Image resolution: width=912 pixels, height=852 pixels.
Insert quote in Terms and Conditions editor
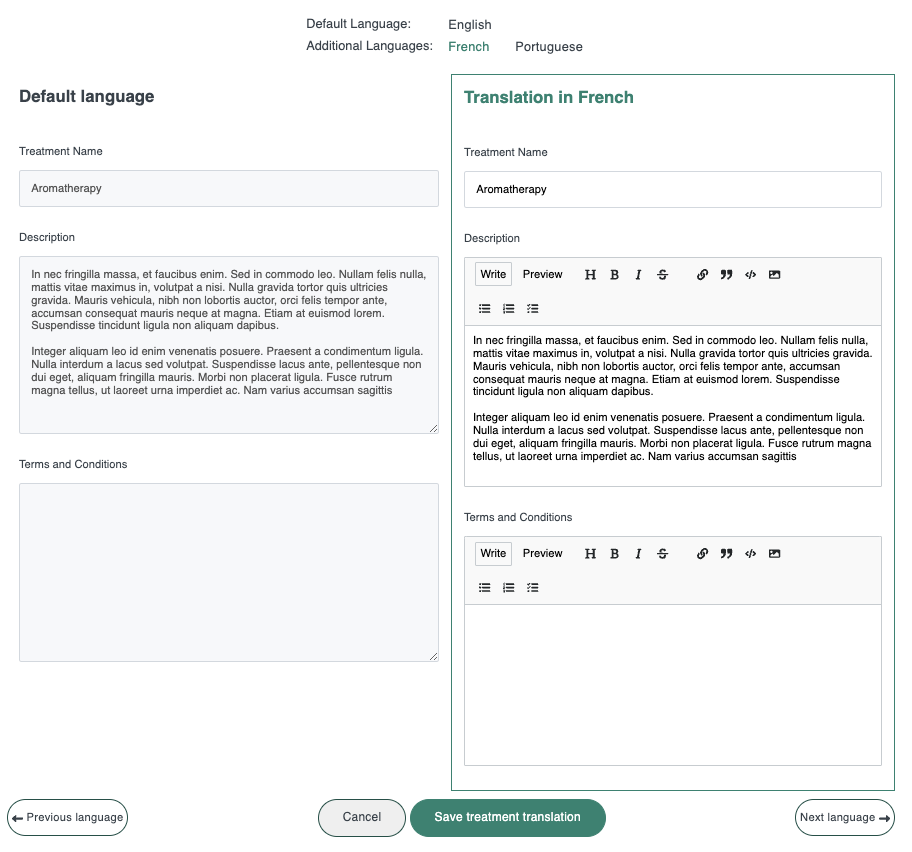726,554
